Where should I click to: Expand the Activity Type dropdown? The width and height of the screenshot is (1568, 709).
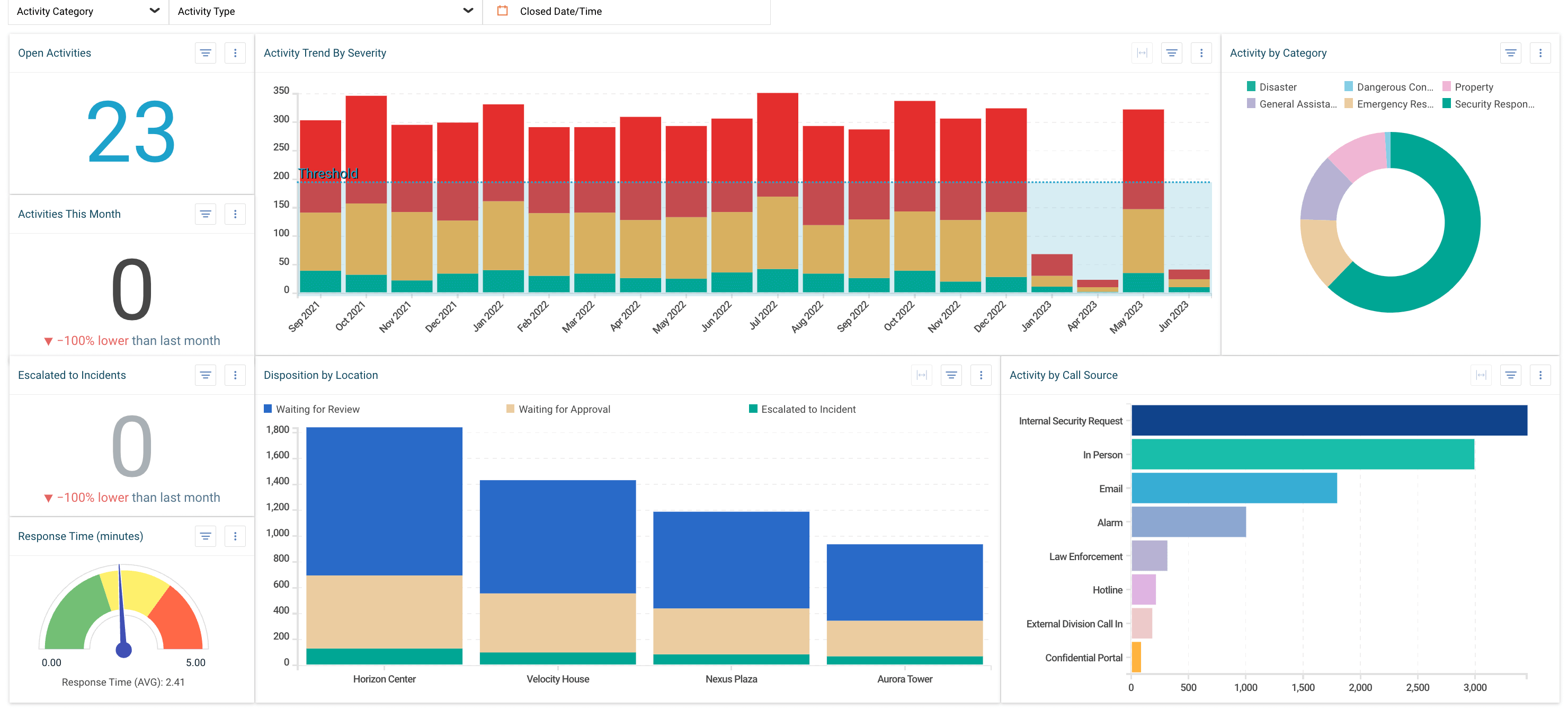click(x=467, y=11)
